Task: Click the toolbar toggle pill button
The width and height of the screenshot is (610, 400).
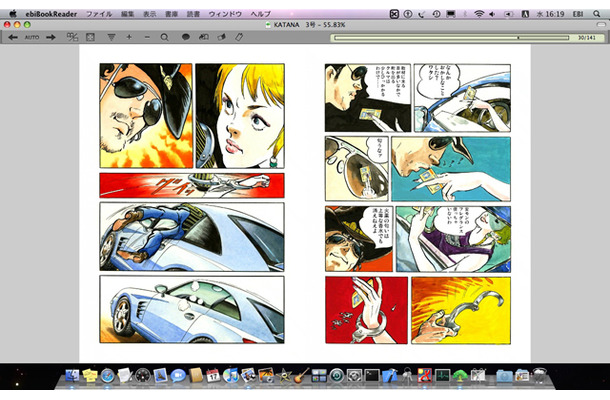Action: 601,25
